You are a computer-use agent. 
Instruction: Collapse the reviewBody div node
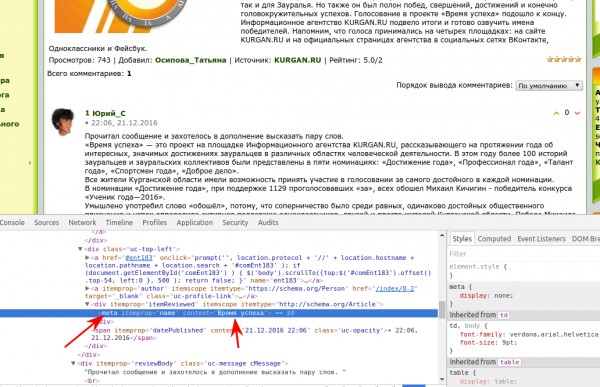(73, 363)
